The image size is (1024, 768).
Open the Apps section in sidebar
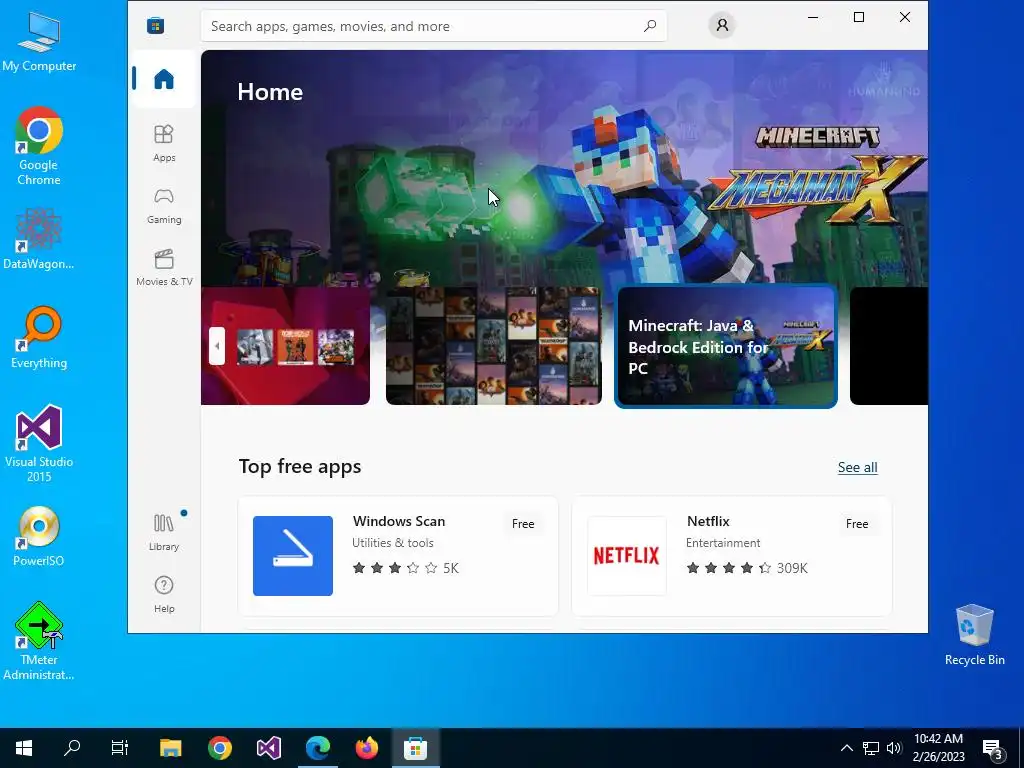click(164, 143)
